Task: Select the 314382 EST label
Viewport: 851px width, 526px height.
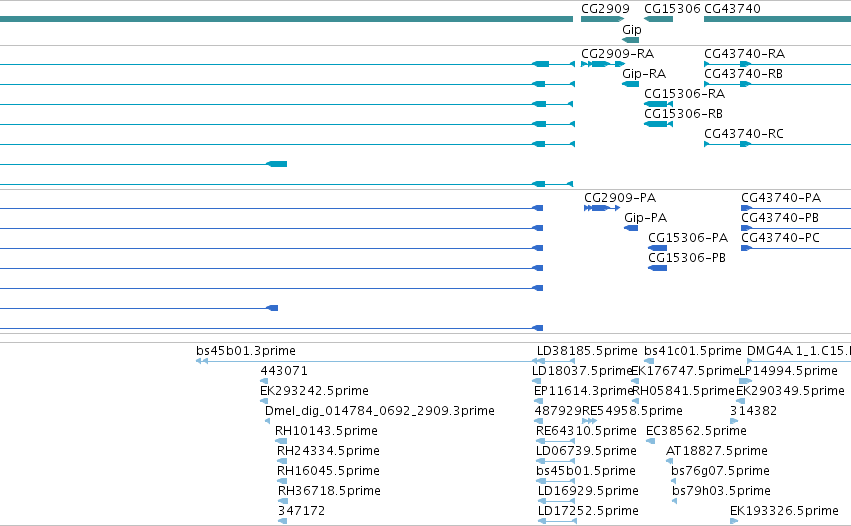Action: pyautogui.click(x=753, y=411)
